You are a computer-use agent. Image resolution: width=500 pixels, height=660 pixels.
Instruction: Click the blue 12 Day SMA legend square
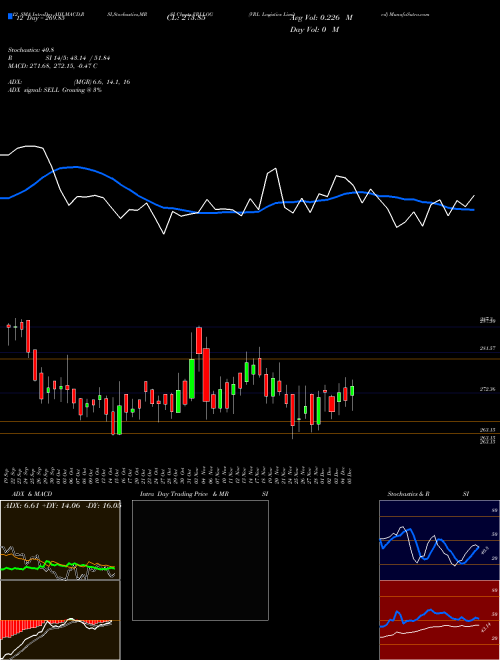pyautogui.click(x=10, y=17)
